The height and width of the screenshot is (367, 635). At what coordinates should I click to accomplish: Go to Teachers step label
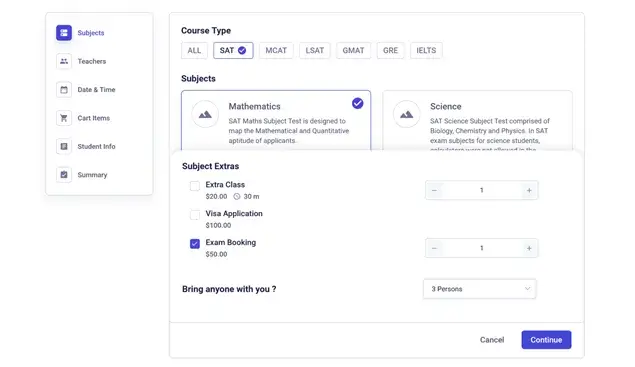point(92,62)
